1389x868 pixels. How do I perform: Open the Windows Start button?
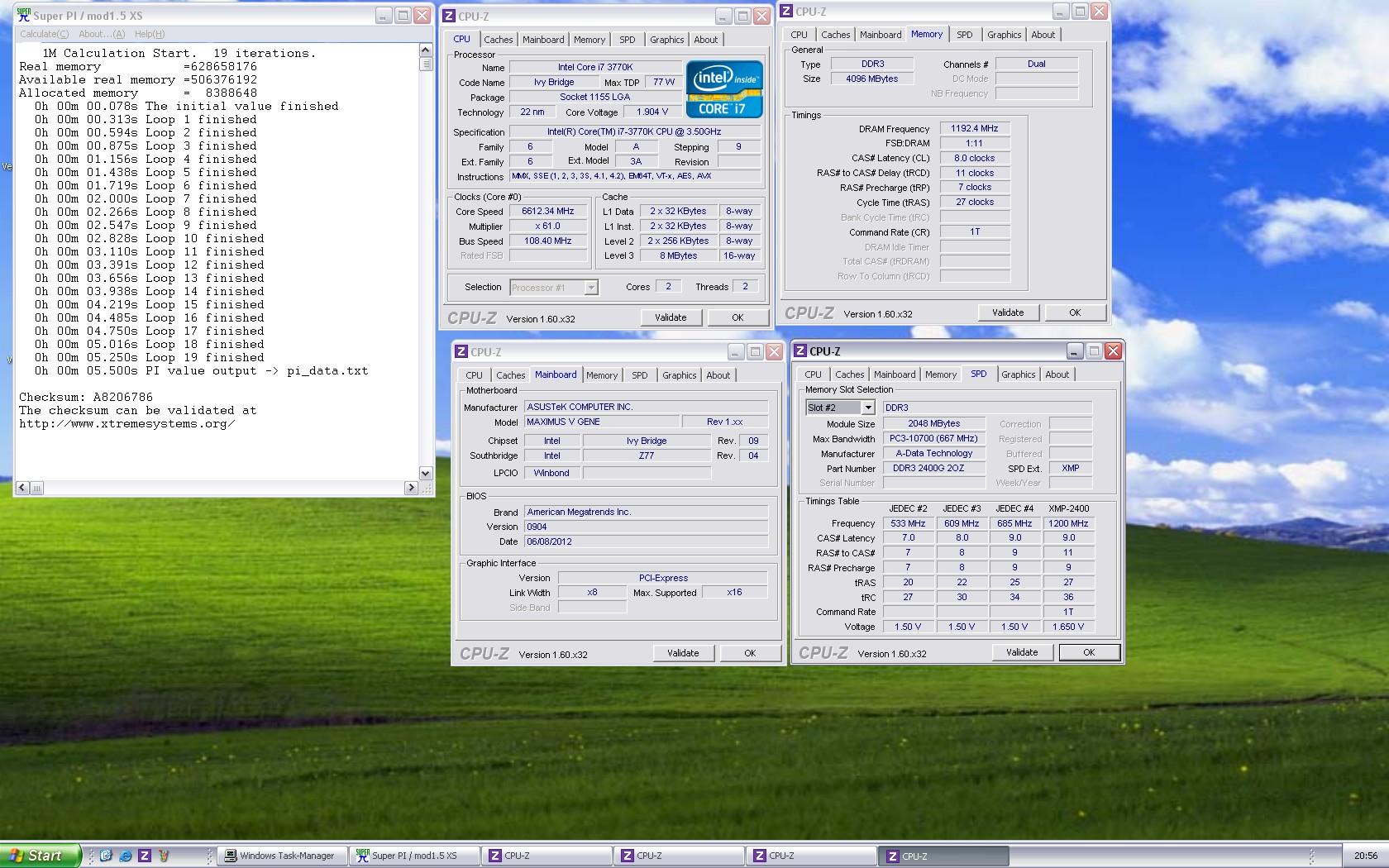tap(40, 856)
